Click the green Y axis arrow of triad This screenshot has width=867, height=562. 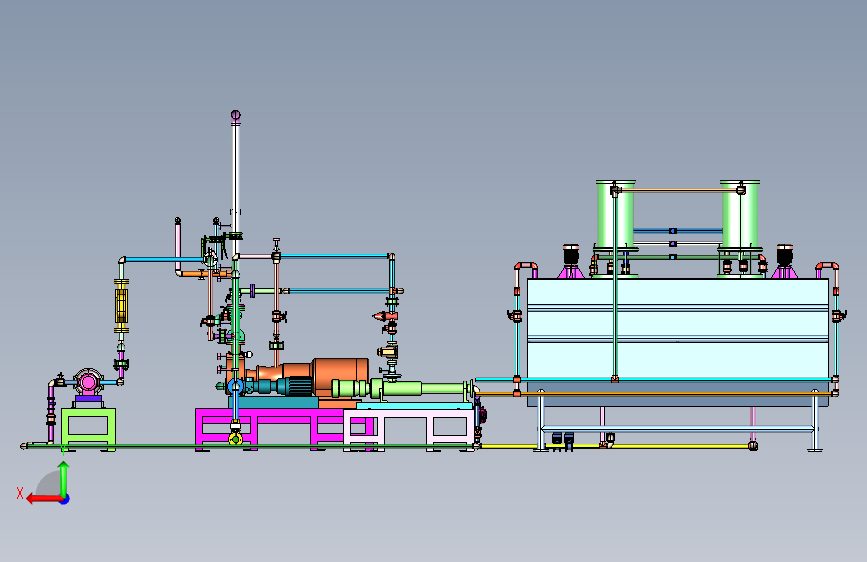coord(64,479)
